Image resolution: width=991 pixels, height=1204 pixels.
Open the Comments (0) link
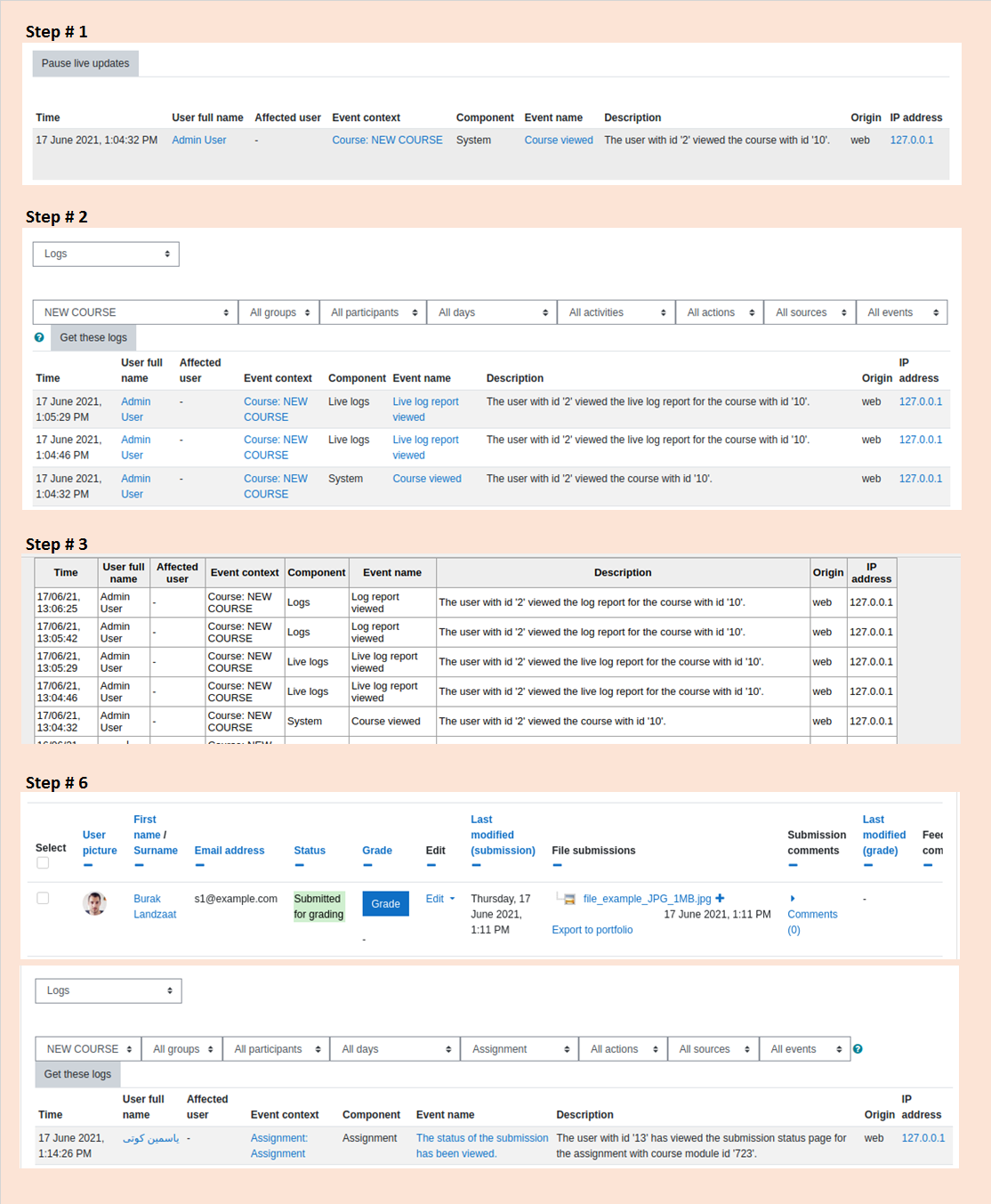click(x=812, y=922)
